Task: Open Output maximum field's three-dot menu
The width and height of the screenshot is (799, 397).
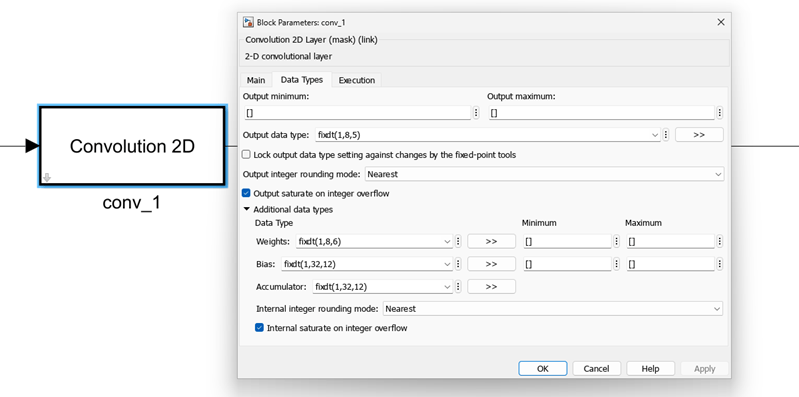Action: tap(720, 113)
